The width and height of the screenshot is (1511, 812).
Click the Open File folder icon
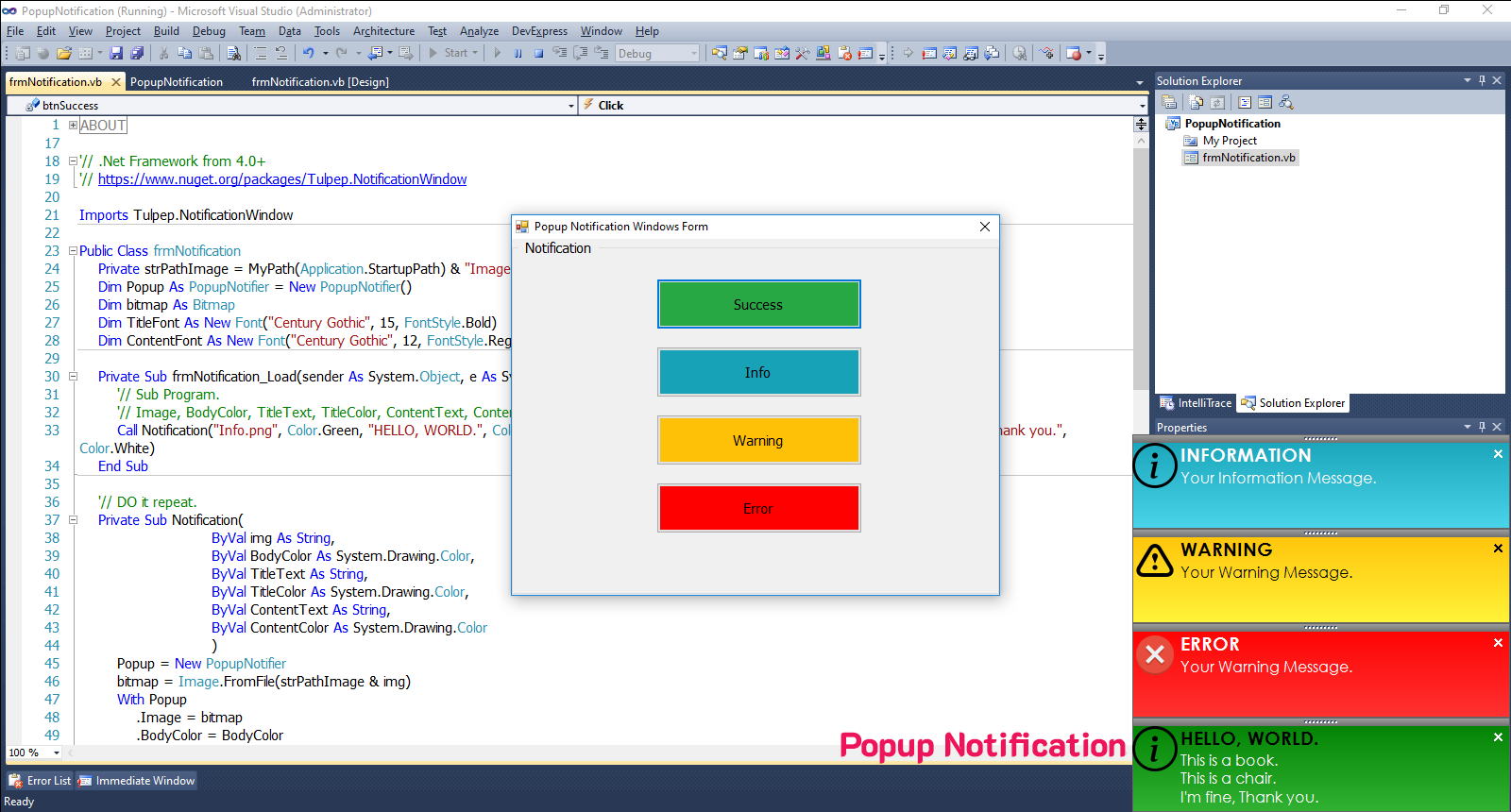pos(63,53)
